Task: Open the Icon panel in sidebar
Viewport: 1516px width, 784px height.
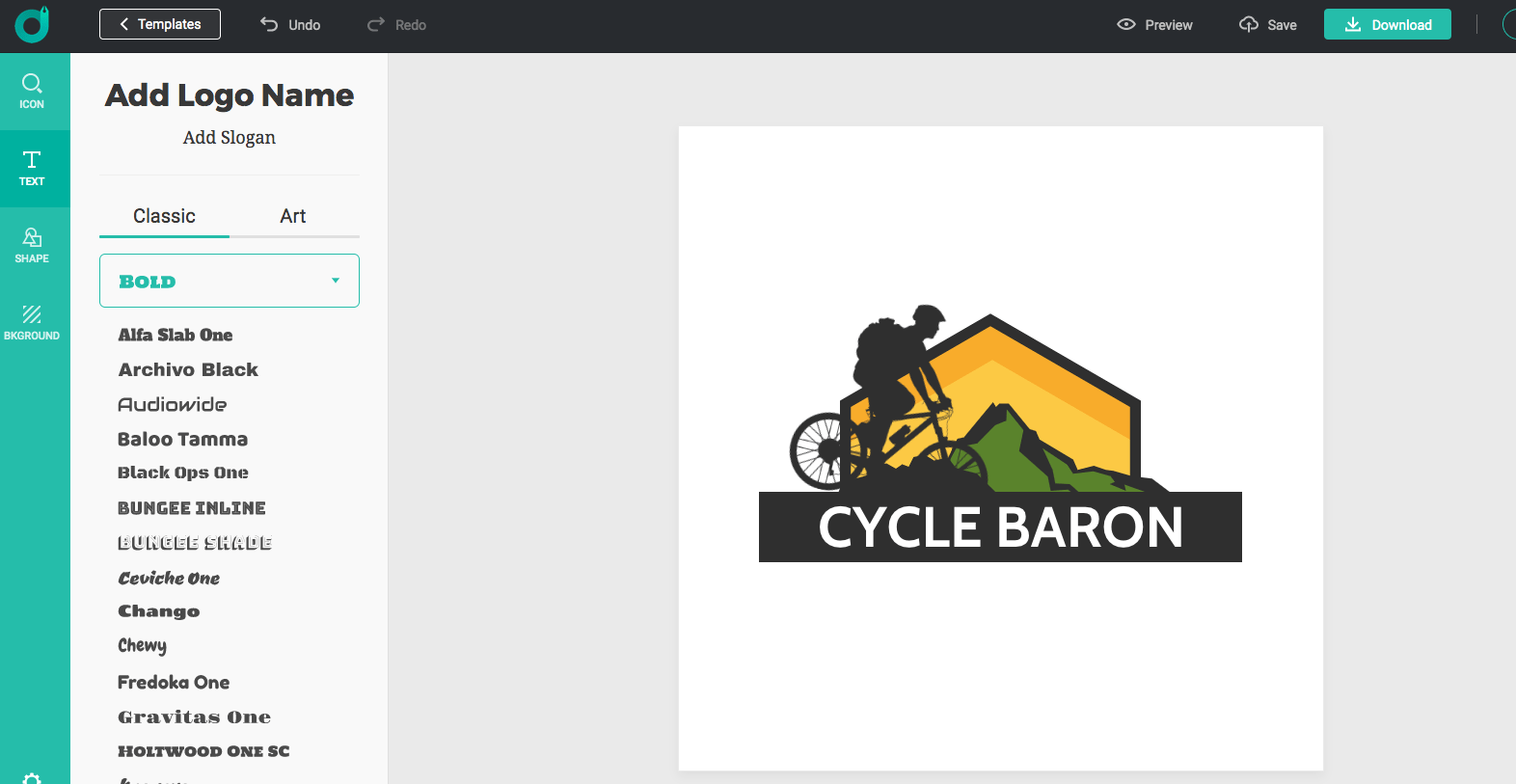Action: [x=32, y=92]
